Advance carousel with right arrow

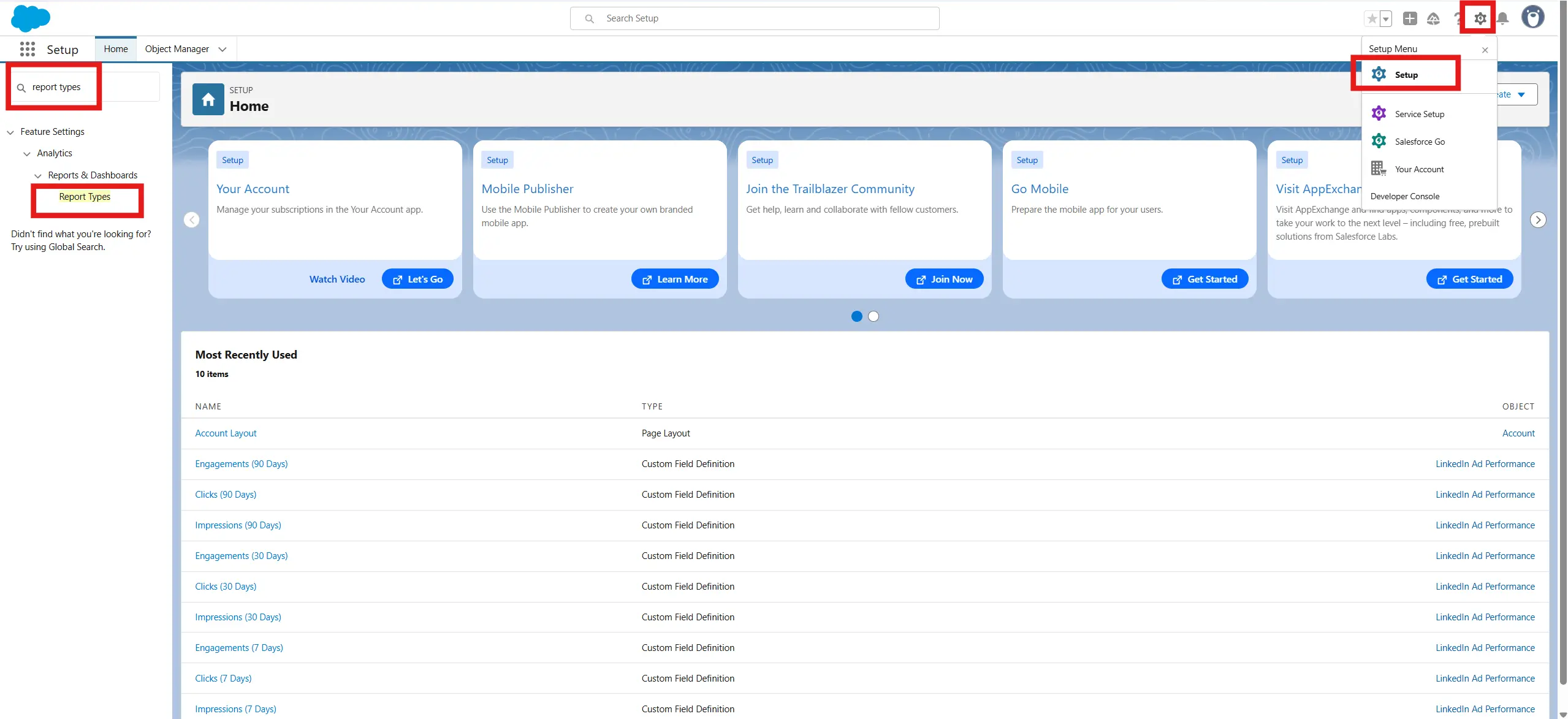point(1537,220)
